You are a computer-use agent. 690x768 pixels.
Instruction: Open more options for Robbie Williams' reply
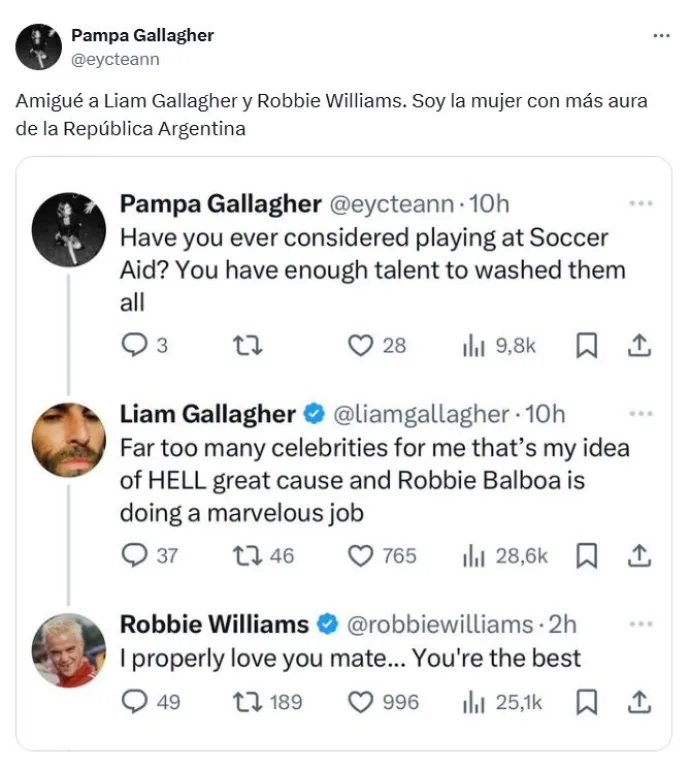(640, 624)
